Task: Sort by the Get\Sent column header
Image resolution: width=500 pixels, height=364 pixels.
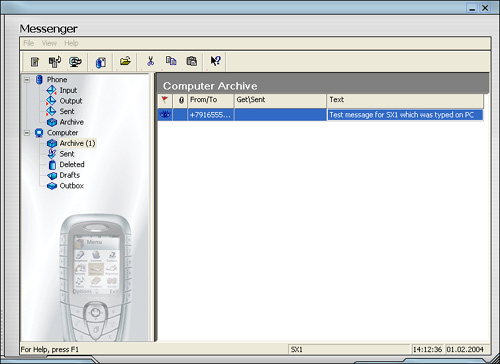Action: point(280,100)
